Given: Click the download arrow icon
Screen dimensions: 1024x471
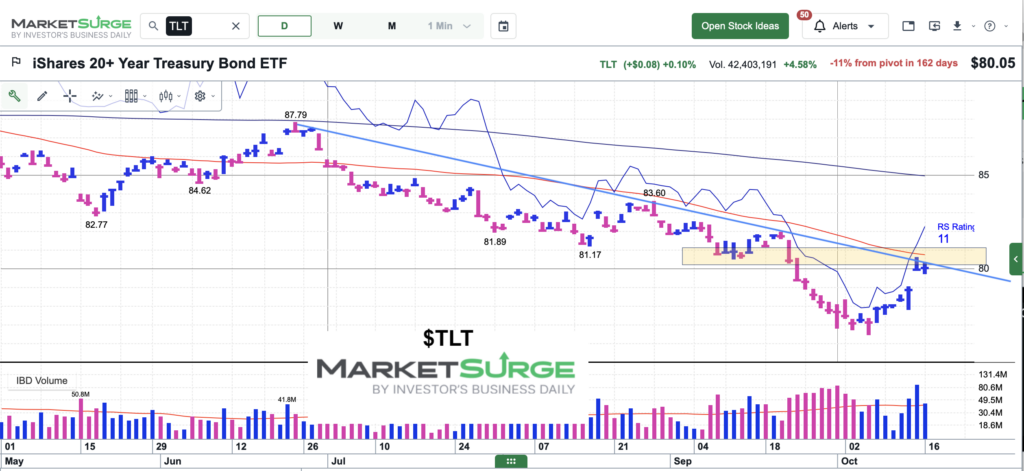Looking at the screenshot, I should [957, 26].
